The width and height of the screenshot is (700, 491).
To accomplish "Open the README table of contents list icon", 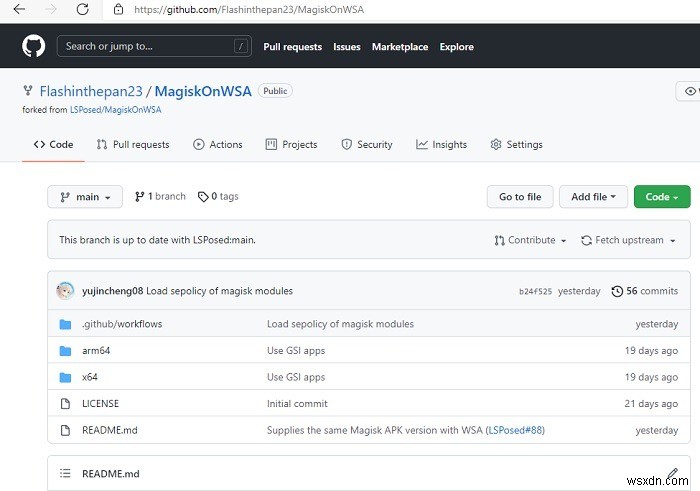I will click(65, 473).
